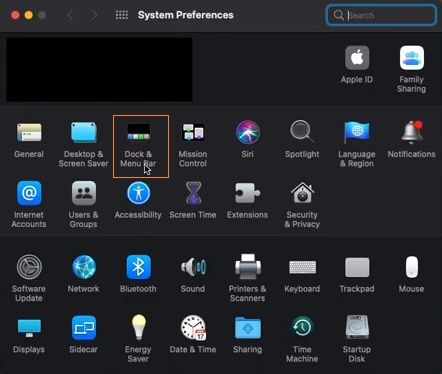
Task: Close the System Preferences window
Action: click(x=15, y=15)
